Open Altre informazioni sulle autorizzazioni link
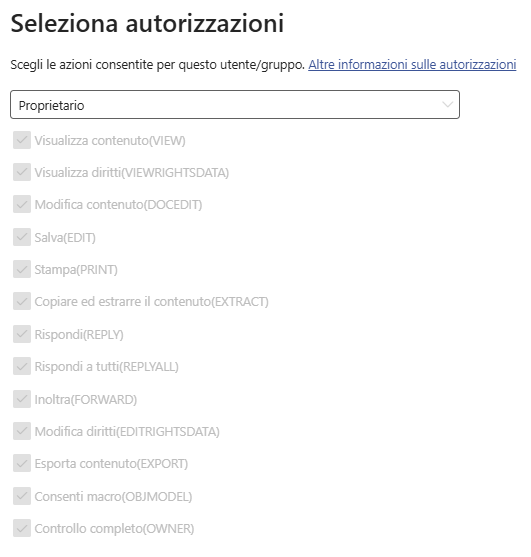This screenshot has width=531, height=557. (412, 65)
